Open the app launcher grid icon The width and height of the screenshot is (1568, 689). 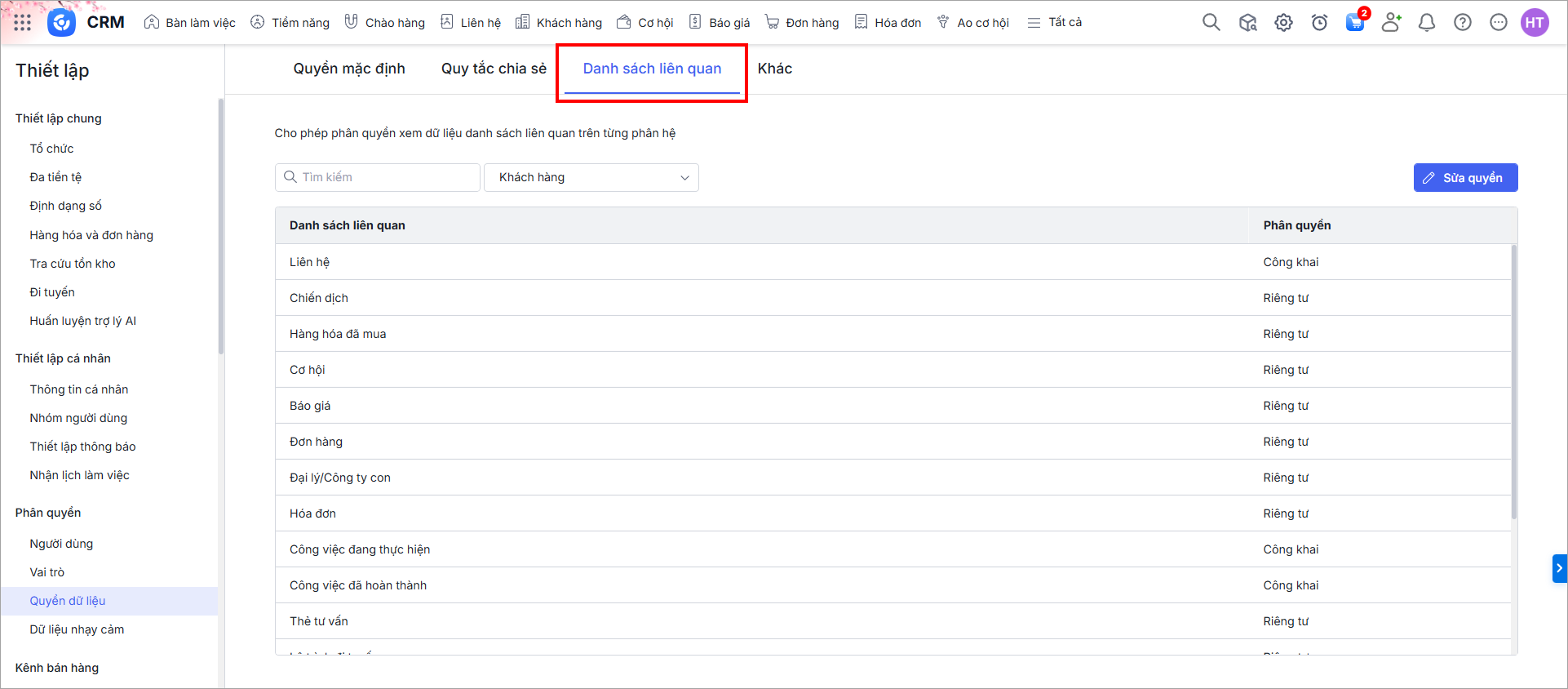click(x=22, y=22)
